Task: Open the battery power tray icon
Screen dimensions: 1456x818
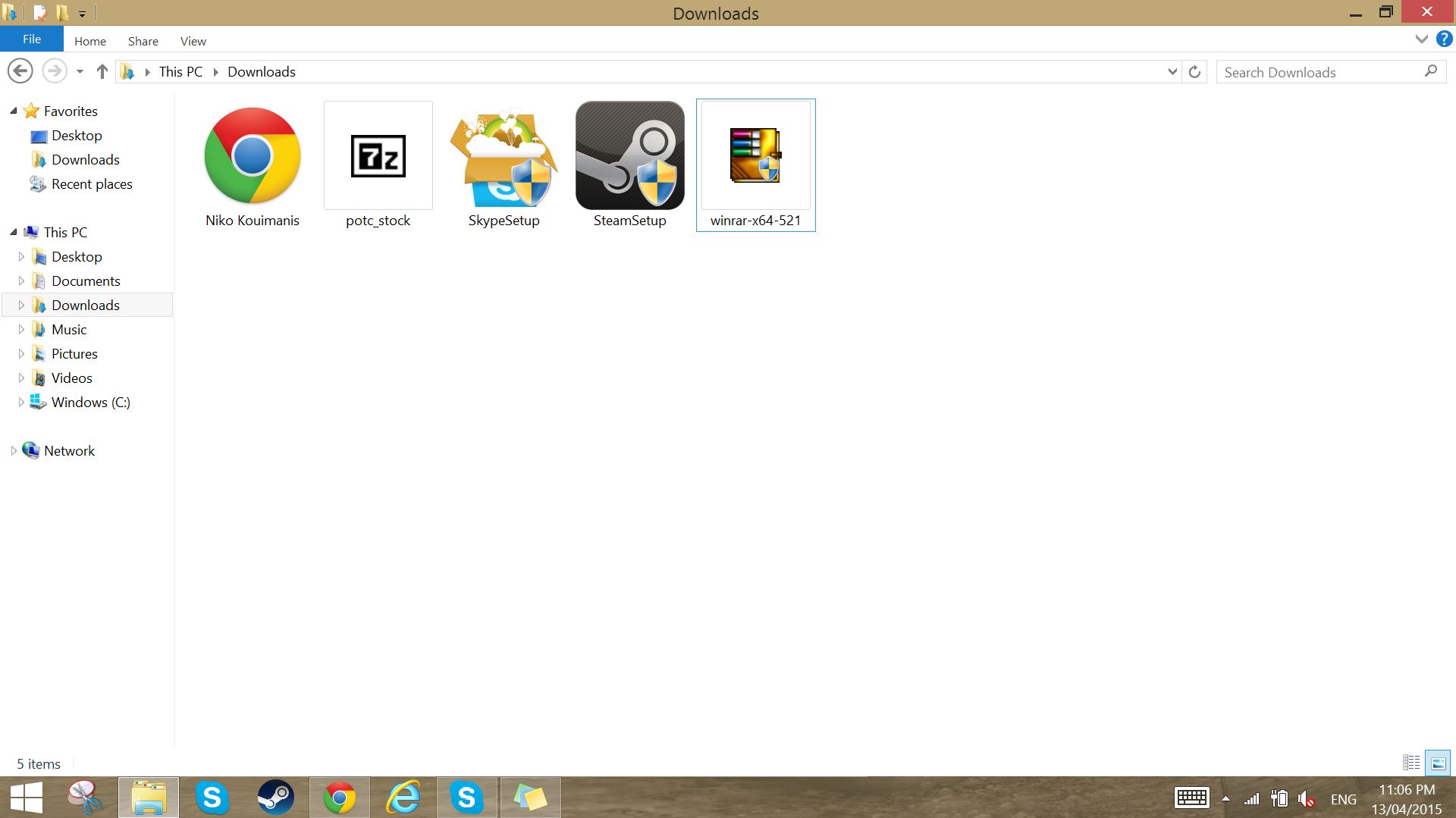Action: coord(1279,798)
